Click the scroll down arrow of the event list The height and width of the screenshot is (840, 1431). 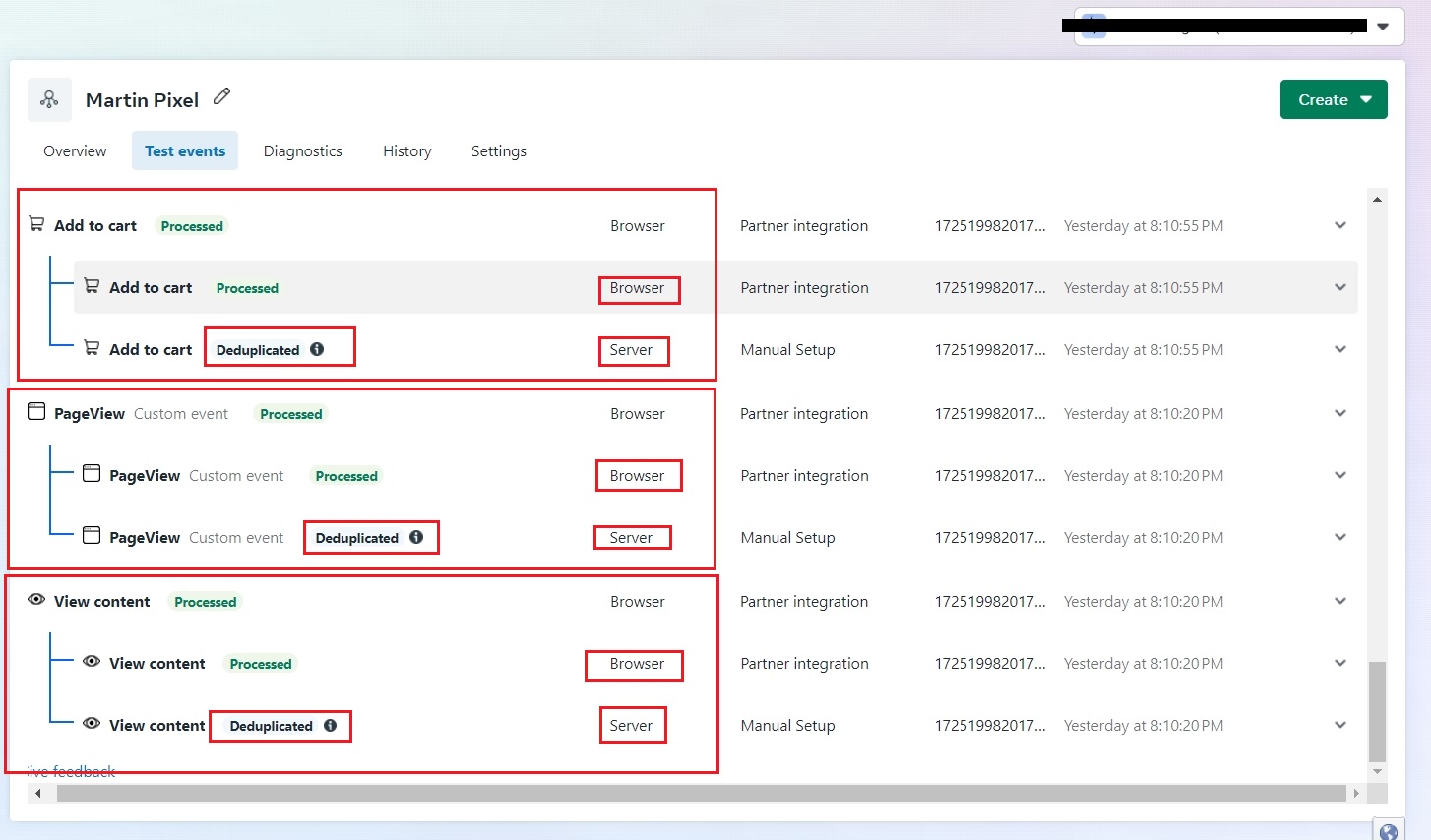[x=1377, y=771]
